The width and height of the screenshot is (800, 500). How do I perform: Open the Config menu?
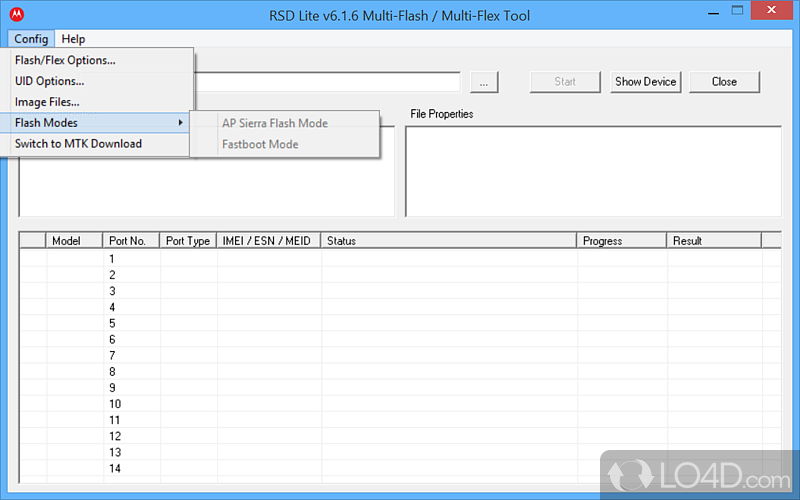click(31, 39)
